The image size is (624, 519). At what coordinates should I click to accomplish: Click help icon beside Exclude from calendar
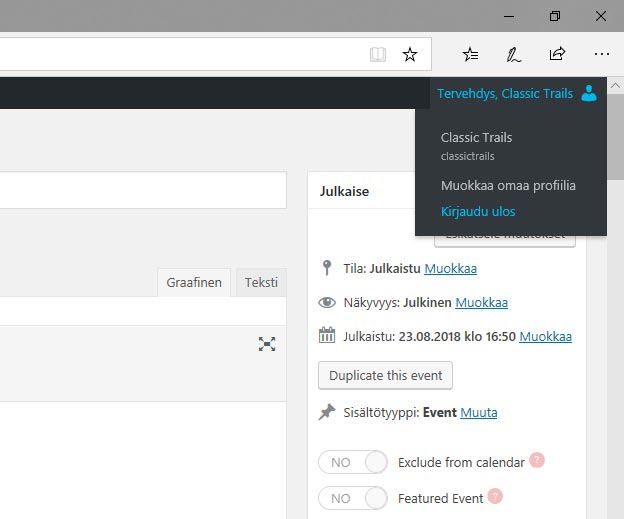click(x=537, y=461)
